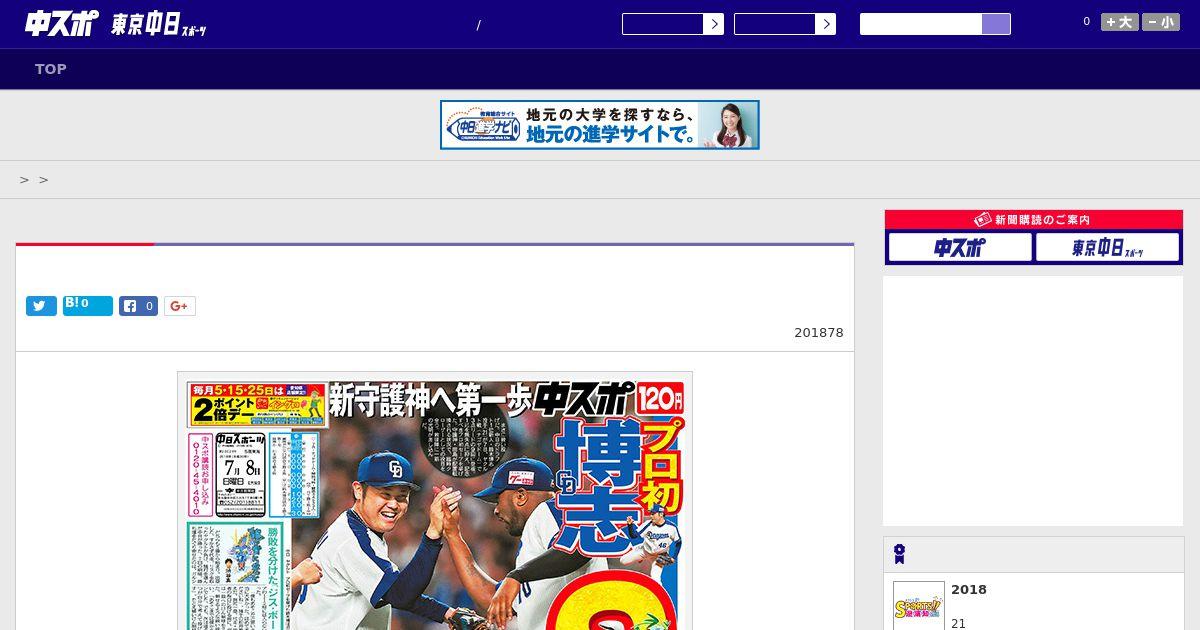This screenshot has height=630, width=1200.
Task: Expand the first header dropdown arrow
Action: 714,24
